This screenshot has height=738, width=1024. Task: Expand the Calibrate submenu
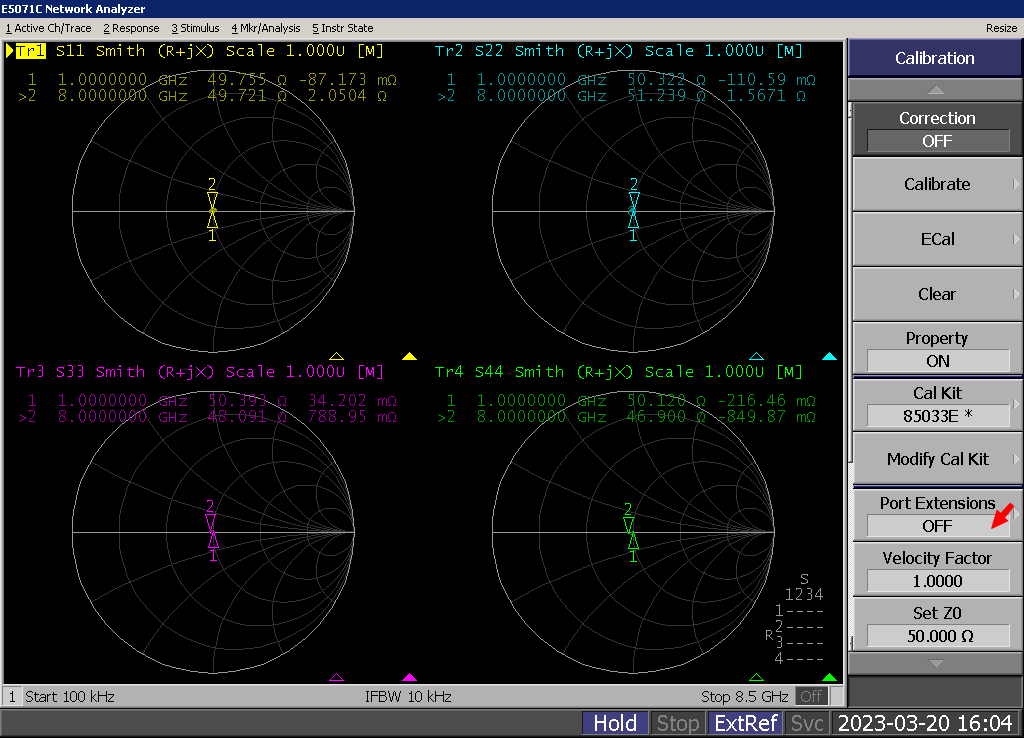point(936,184)
